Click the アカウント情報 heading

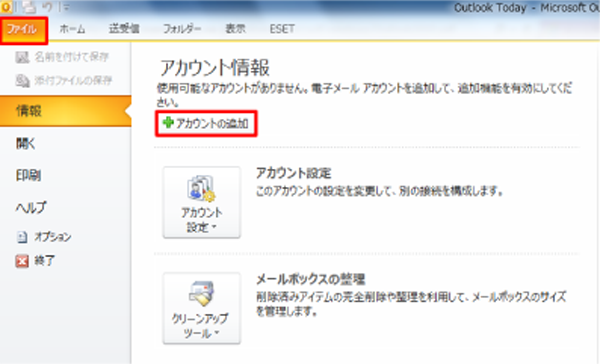click(x=215, y=68)
